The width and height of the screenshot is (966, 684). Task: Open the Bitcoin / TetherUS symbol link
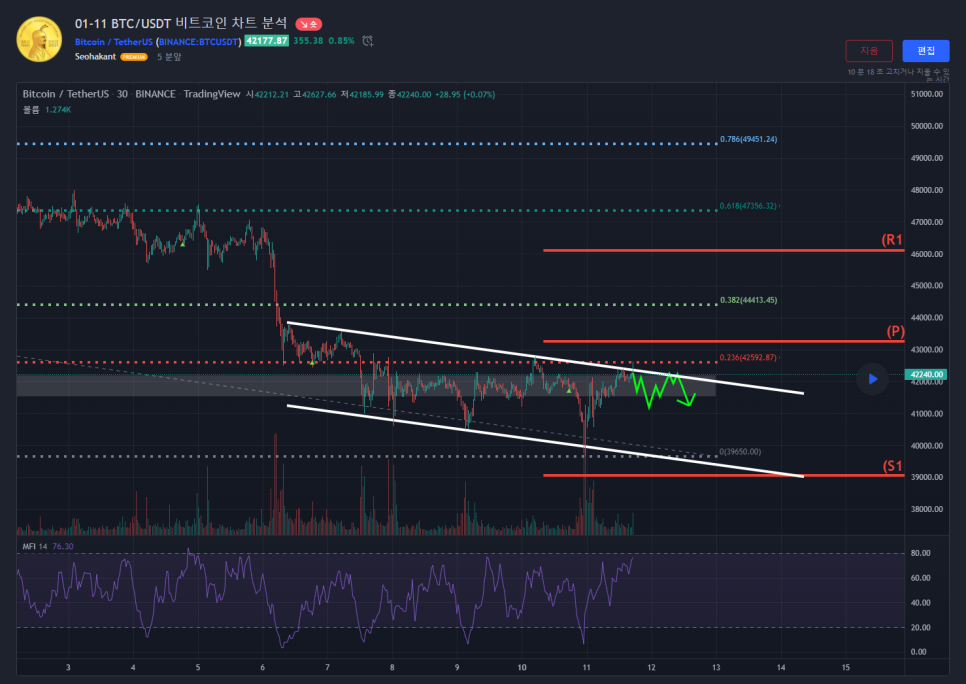(113, 41)
